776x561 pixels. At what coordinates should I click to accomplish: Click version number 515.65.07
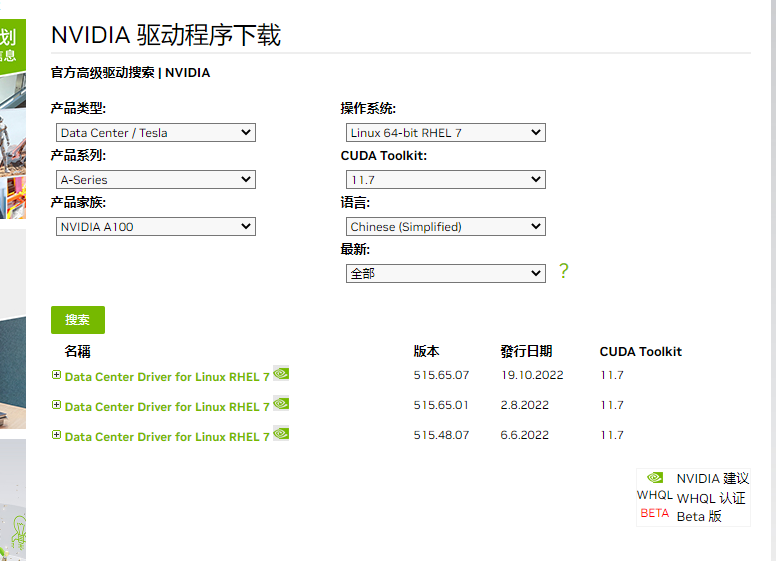tap(441, 375)
